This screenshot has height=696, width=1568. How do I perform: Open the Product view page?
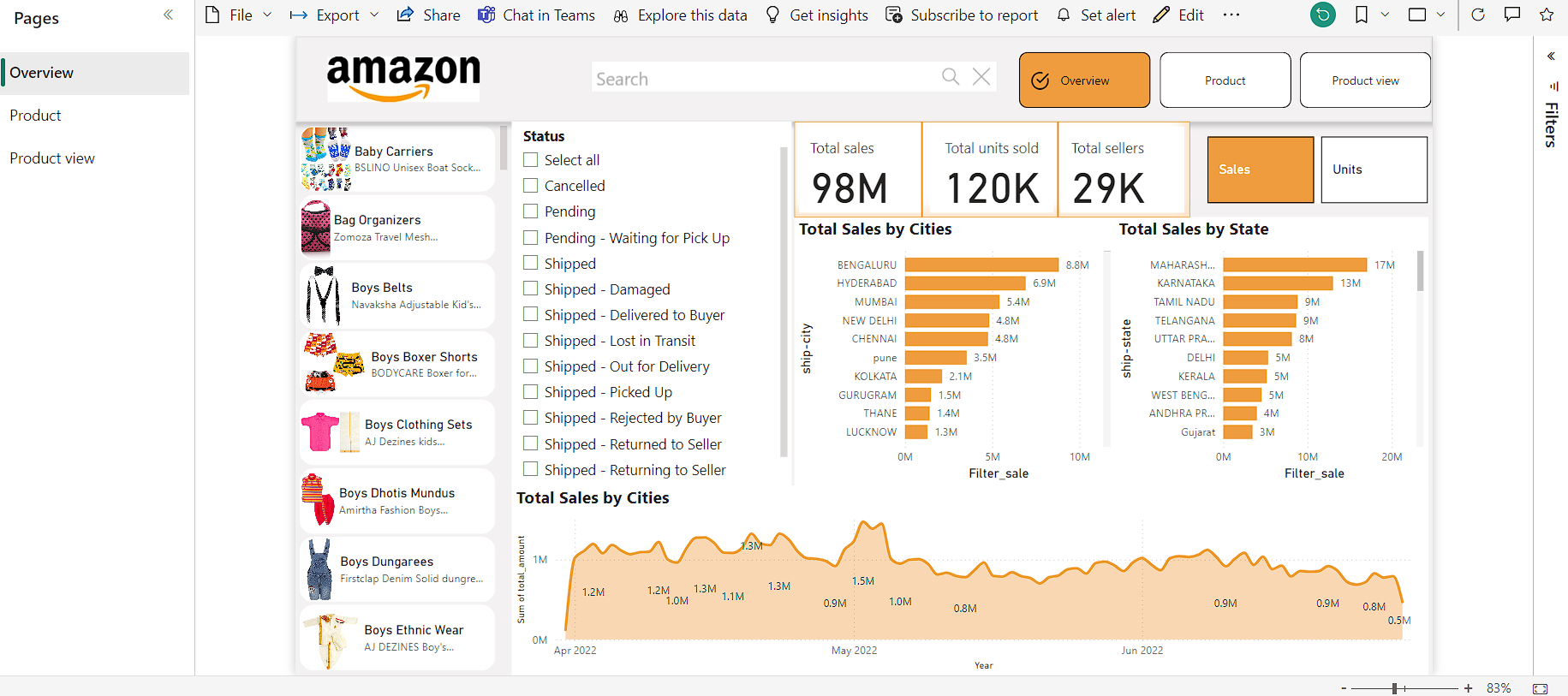coord(95,158)
